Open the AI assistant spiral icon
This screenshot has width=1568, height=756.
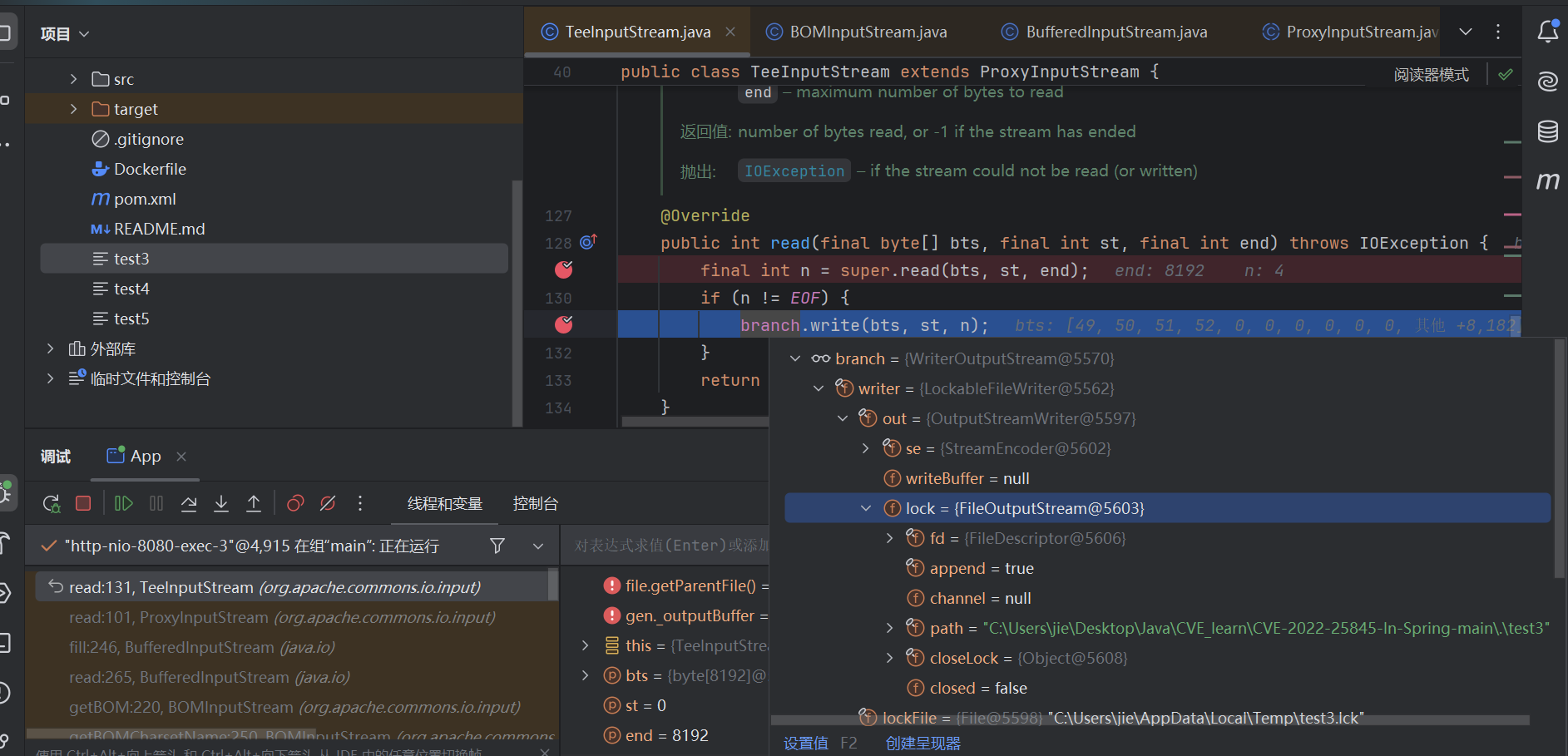click(x=1548, y=81)
